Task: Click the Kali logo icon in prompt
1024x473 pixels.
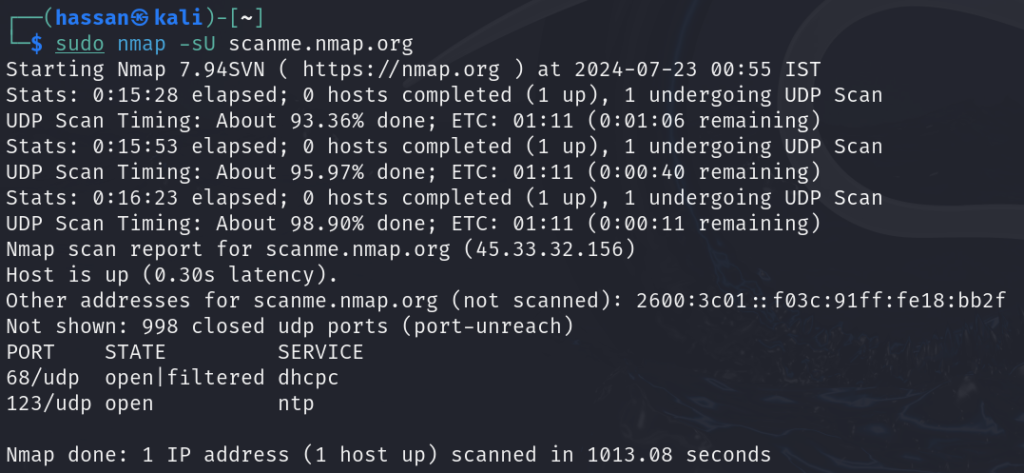Action: coord(140,18)
